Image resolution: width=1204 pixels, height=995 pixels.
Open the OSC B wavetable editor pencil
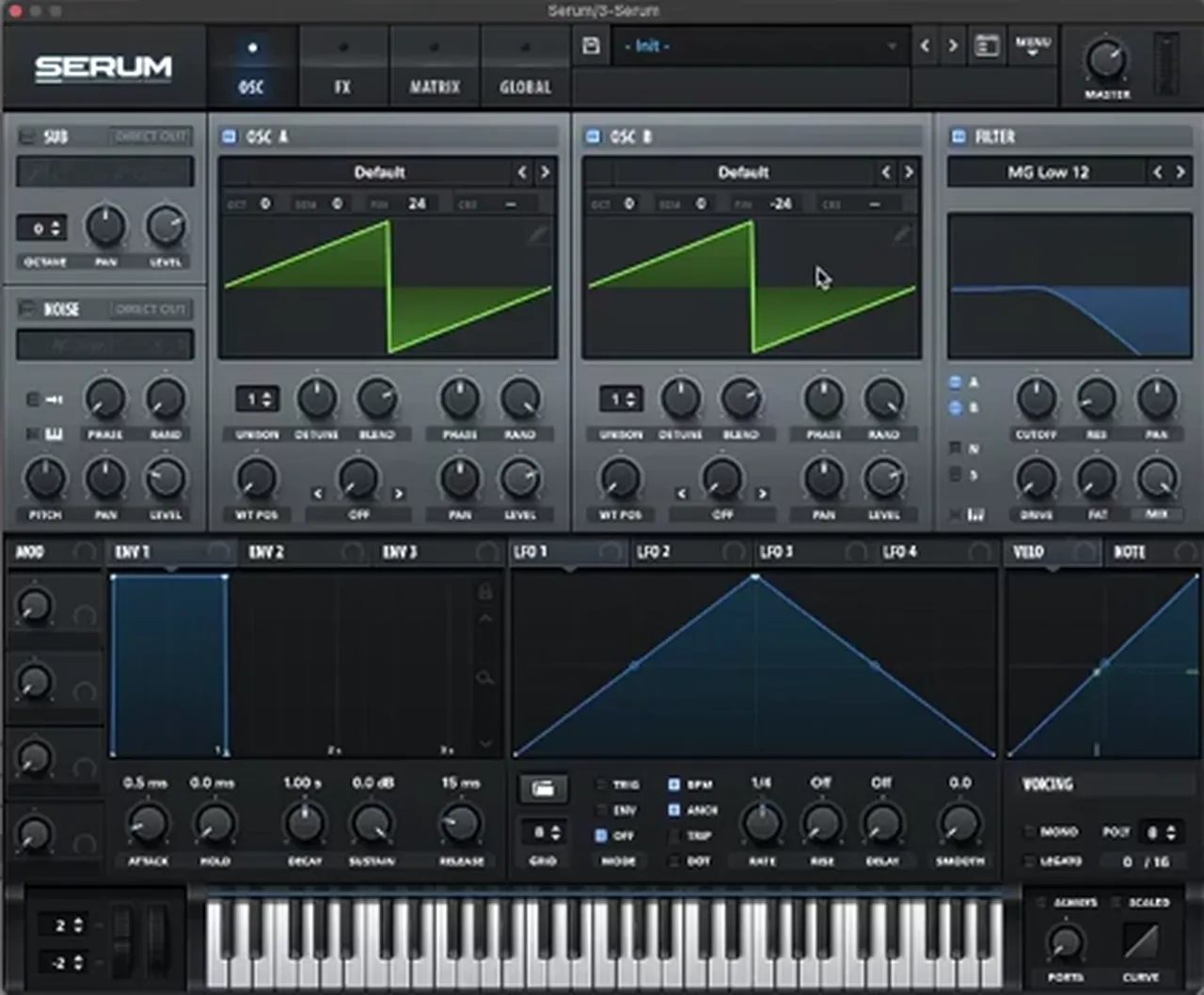coord(901,234)
